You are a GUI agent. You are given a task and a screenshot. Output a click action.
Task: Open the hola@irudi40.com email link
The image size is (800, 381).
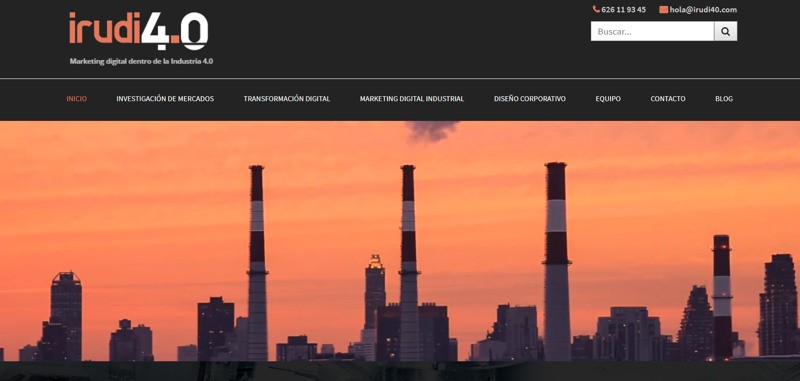click(703, 10)
